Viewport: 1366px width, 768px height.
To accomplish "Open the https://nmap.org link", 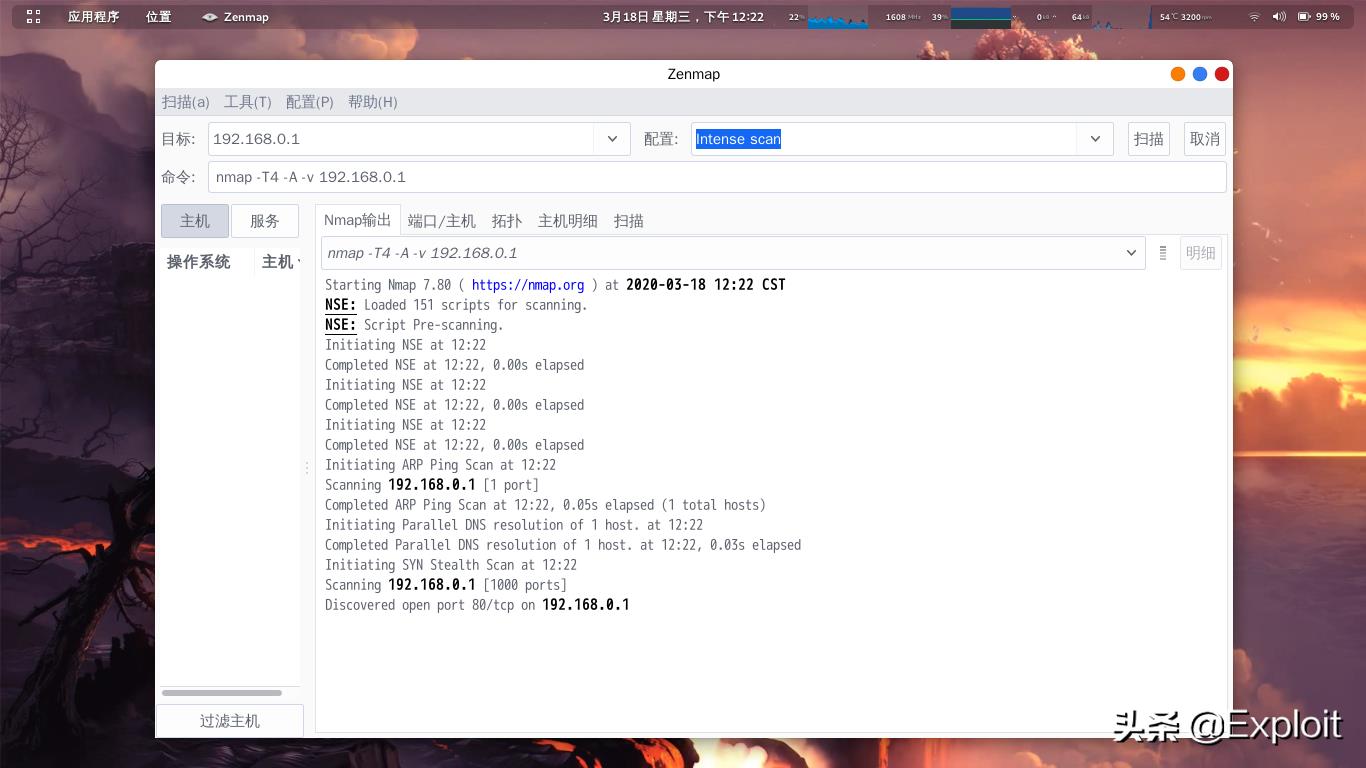I will pos(527,285).
